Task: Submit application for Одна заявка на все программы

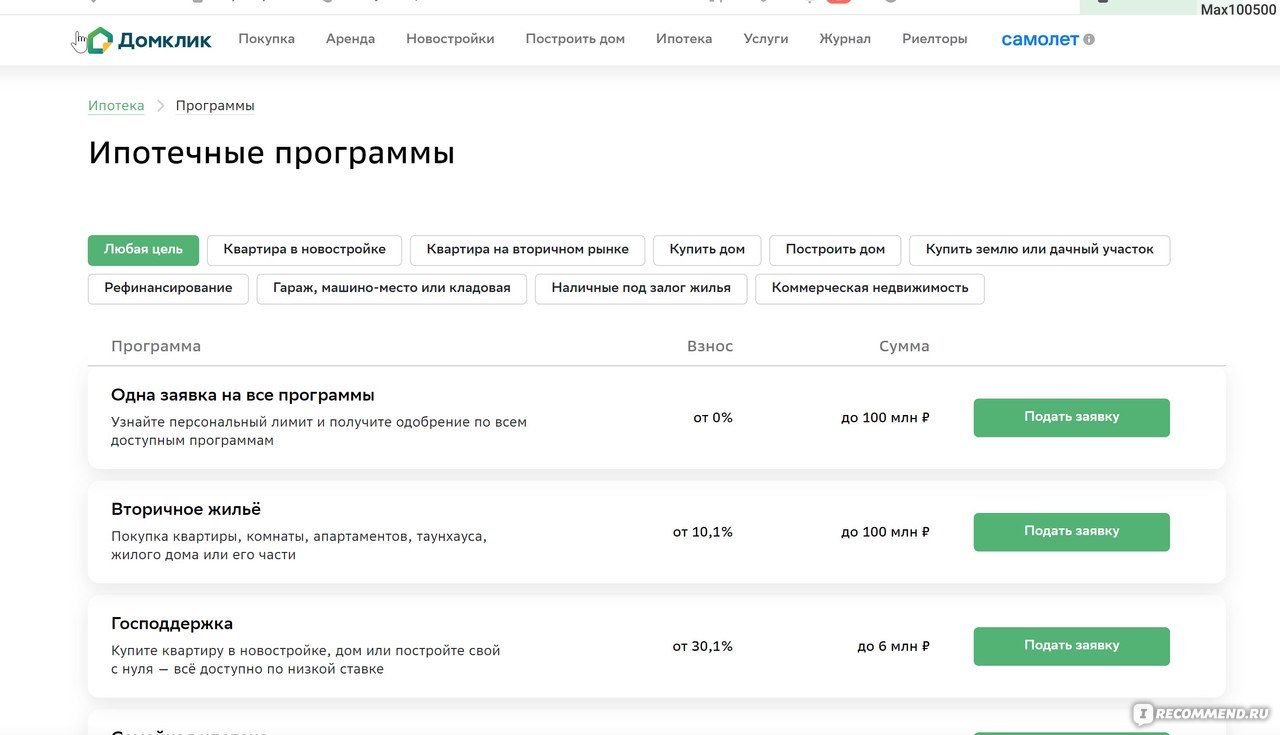Action: pyautogui.click(x=1072, y=418)
